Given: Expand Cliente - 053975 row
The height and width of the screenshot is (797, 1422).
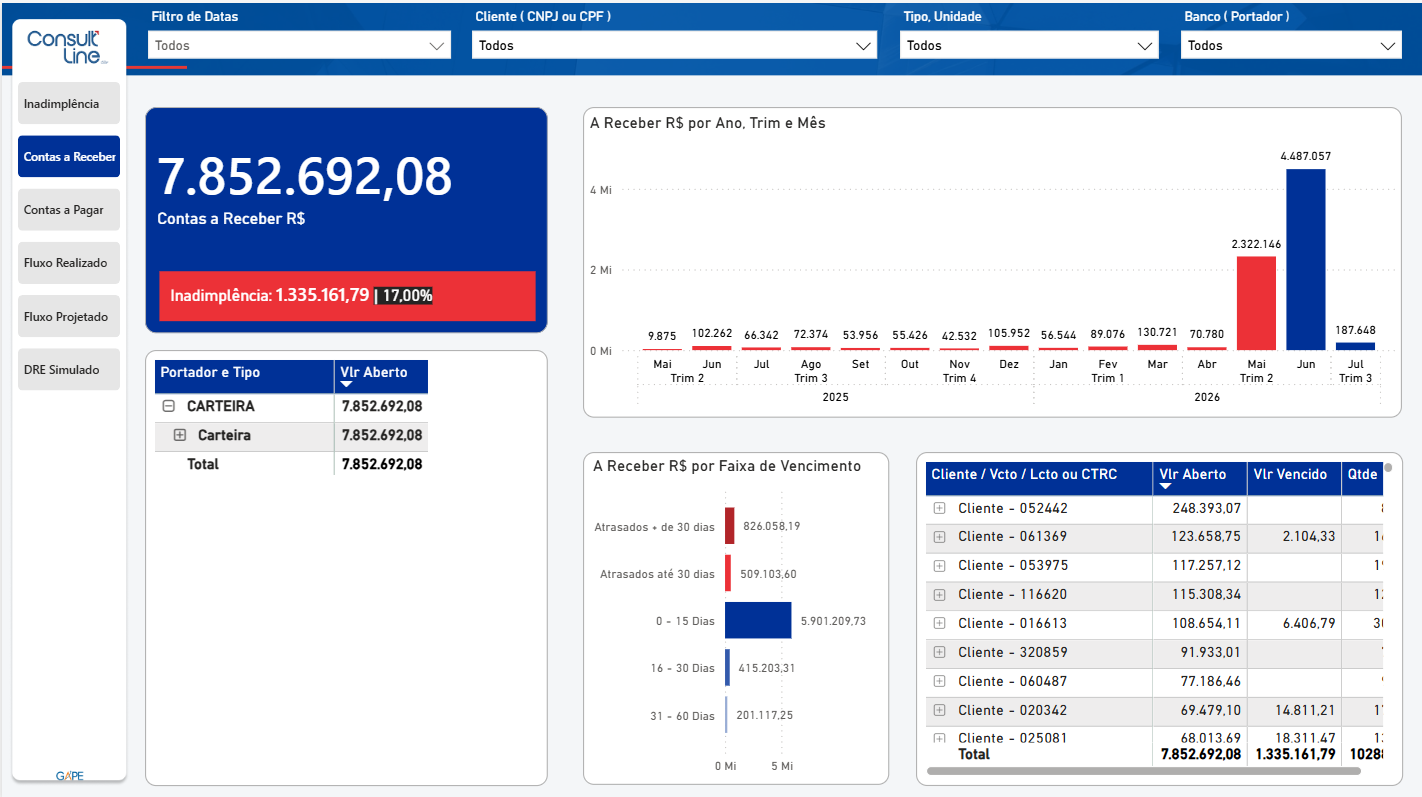Looking at the screenshot, I should (939, 566).
